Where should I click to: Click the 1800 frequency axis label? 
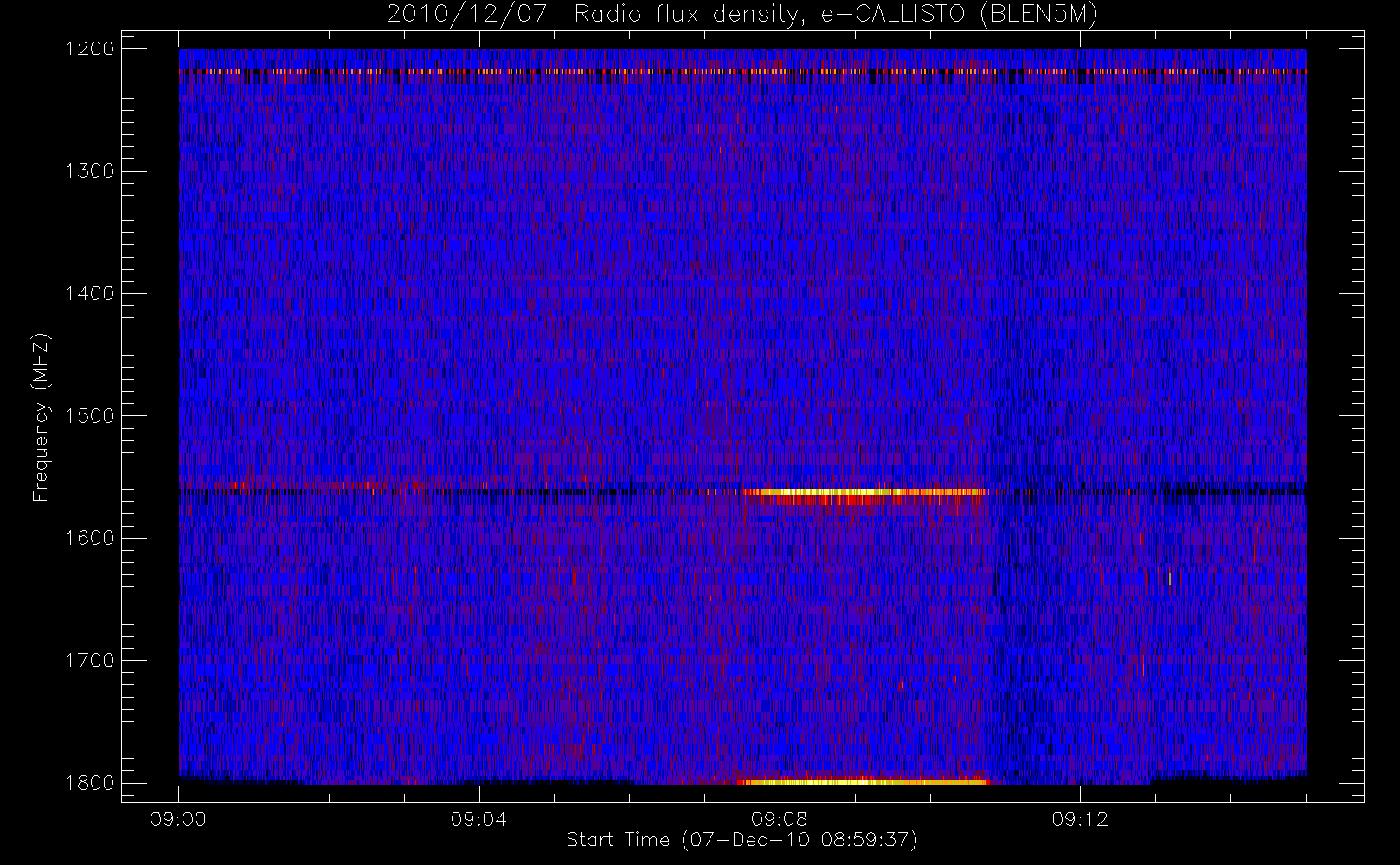(x=90, y=783)
